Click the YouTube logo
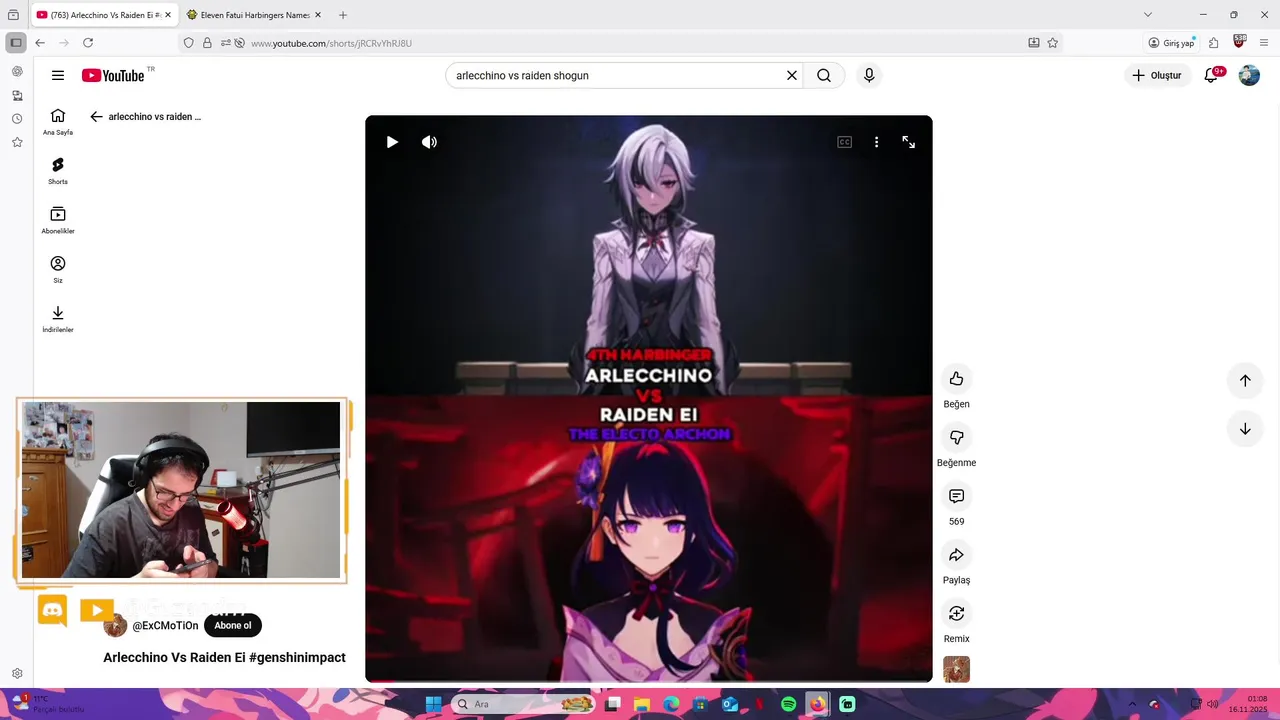The width and height of the screenshot is (1280, 720). (x=113, y=76)
